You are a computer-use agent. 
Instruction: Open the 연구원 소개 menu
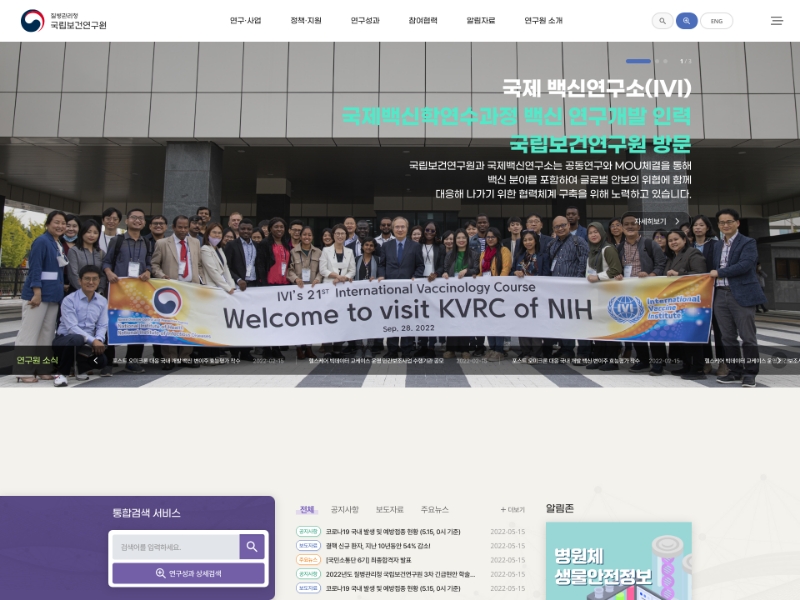(x=543, y=21)
